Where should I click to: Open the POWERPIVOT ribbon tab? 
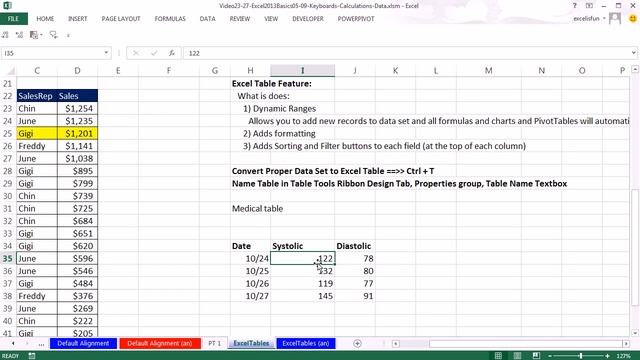356,19
